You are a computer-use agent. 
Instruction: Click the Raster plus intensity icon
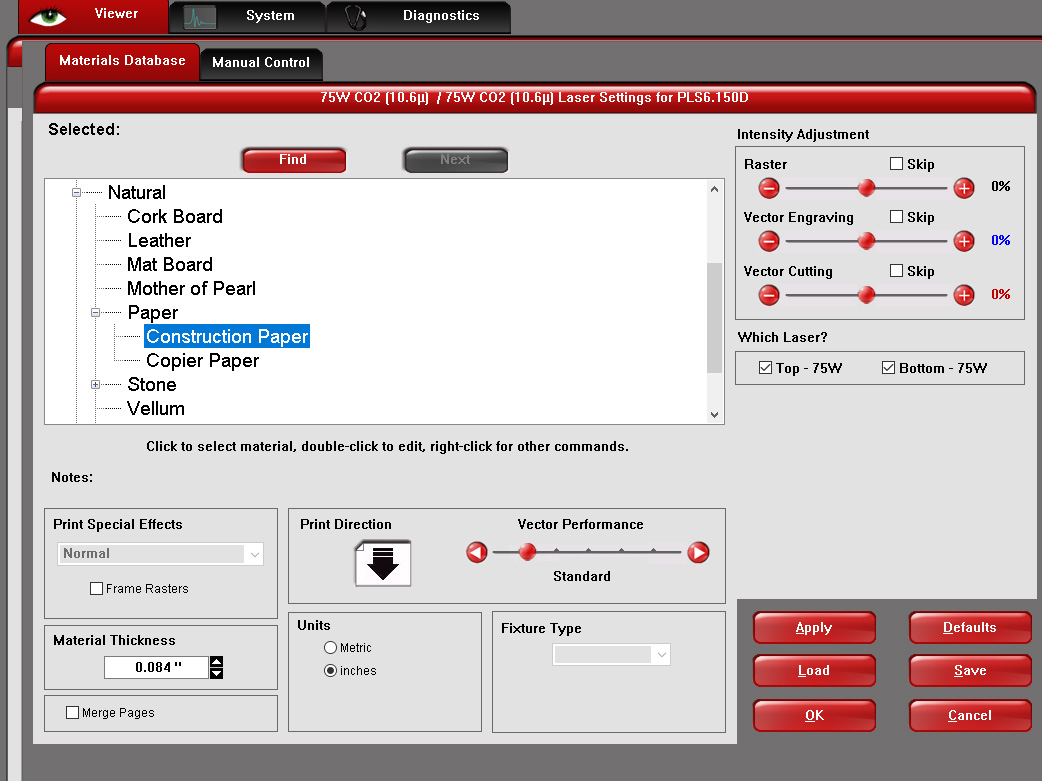[964, 188]
